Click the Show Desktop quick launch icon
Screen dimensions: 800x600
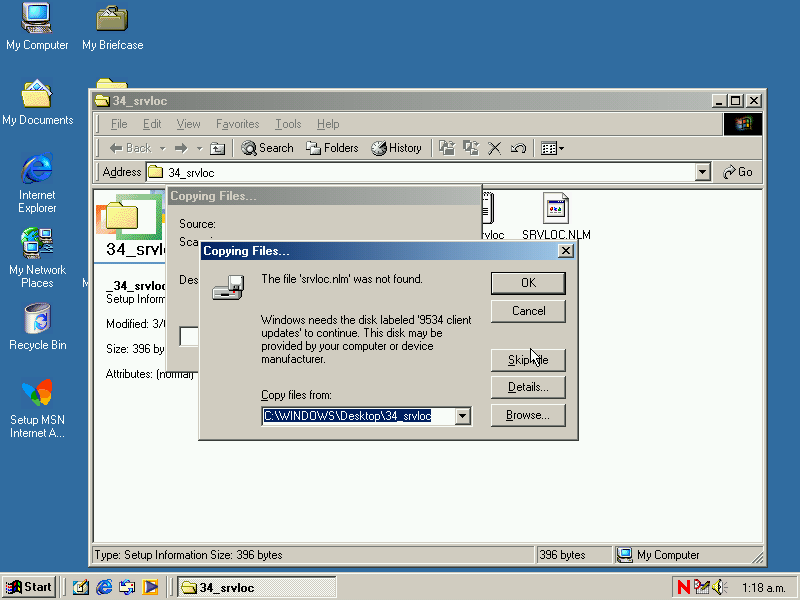coord(81,587)
